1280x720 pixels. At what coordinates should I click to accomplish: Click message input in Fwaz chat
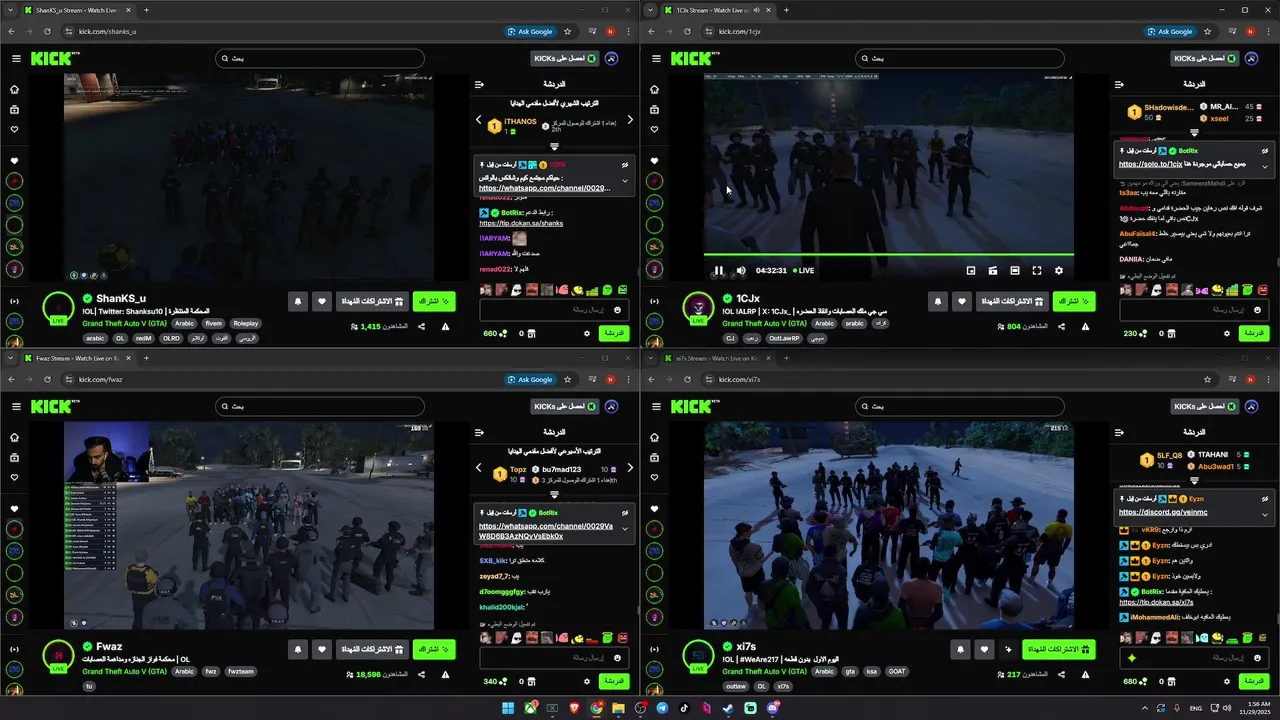point(554,658)
